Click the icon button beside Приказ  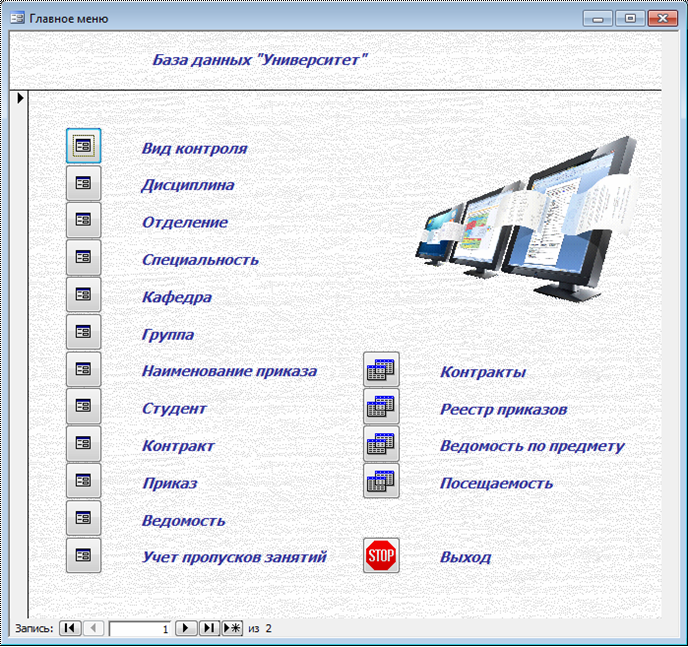[x=83, y=481]
